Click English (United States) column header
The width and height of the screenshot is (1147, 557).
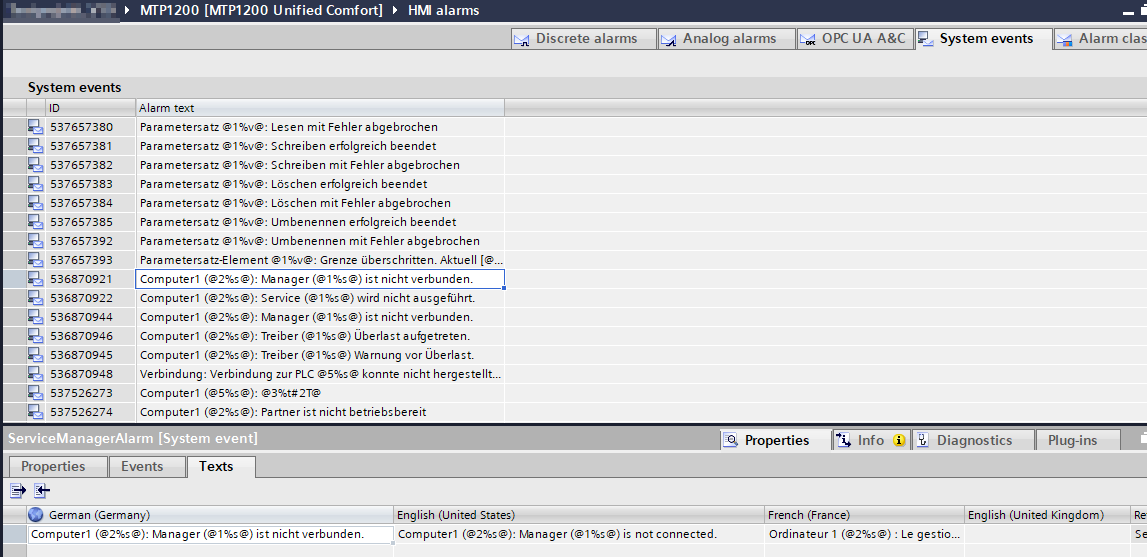[x=579, y=515]
